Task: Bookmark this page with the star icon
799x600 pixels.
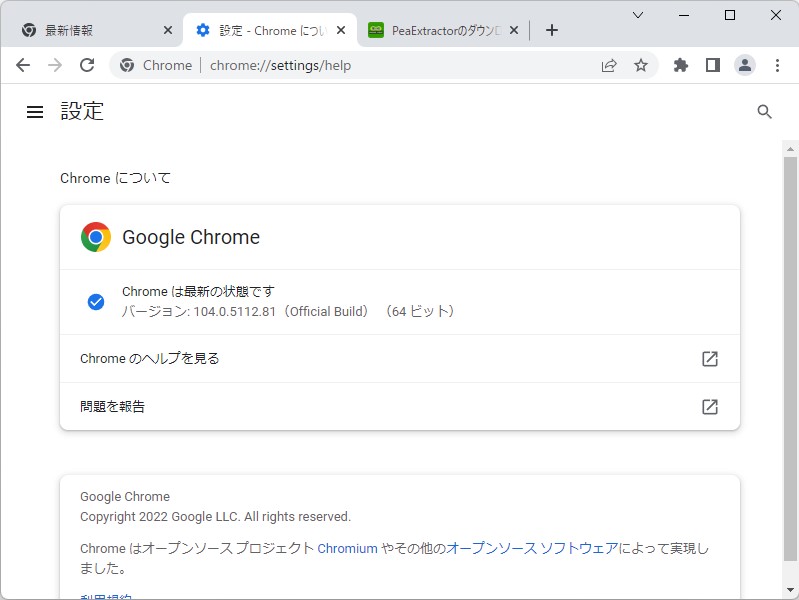Action: (x=641, y=65)
